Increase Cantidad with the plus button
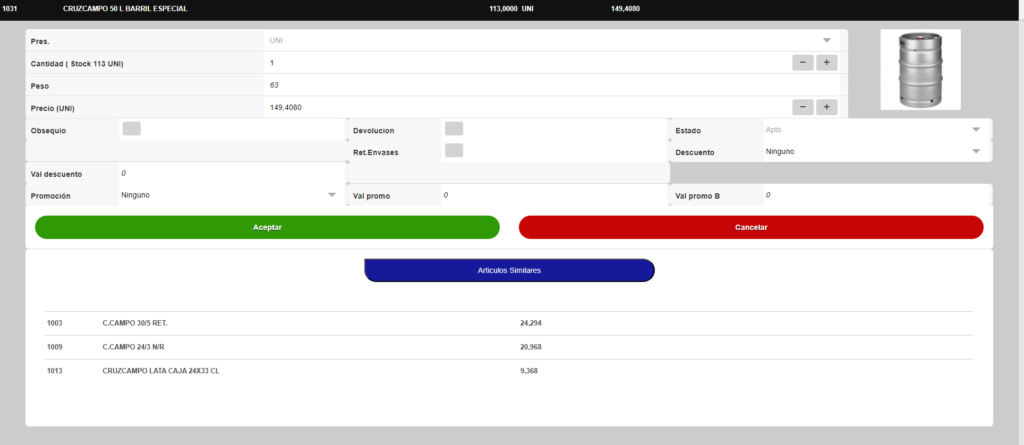Viewport: 1024px width, 445px height. (x=826, y=63)
